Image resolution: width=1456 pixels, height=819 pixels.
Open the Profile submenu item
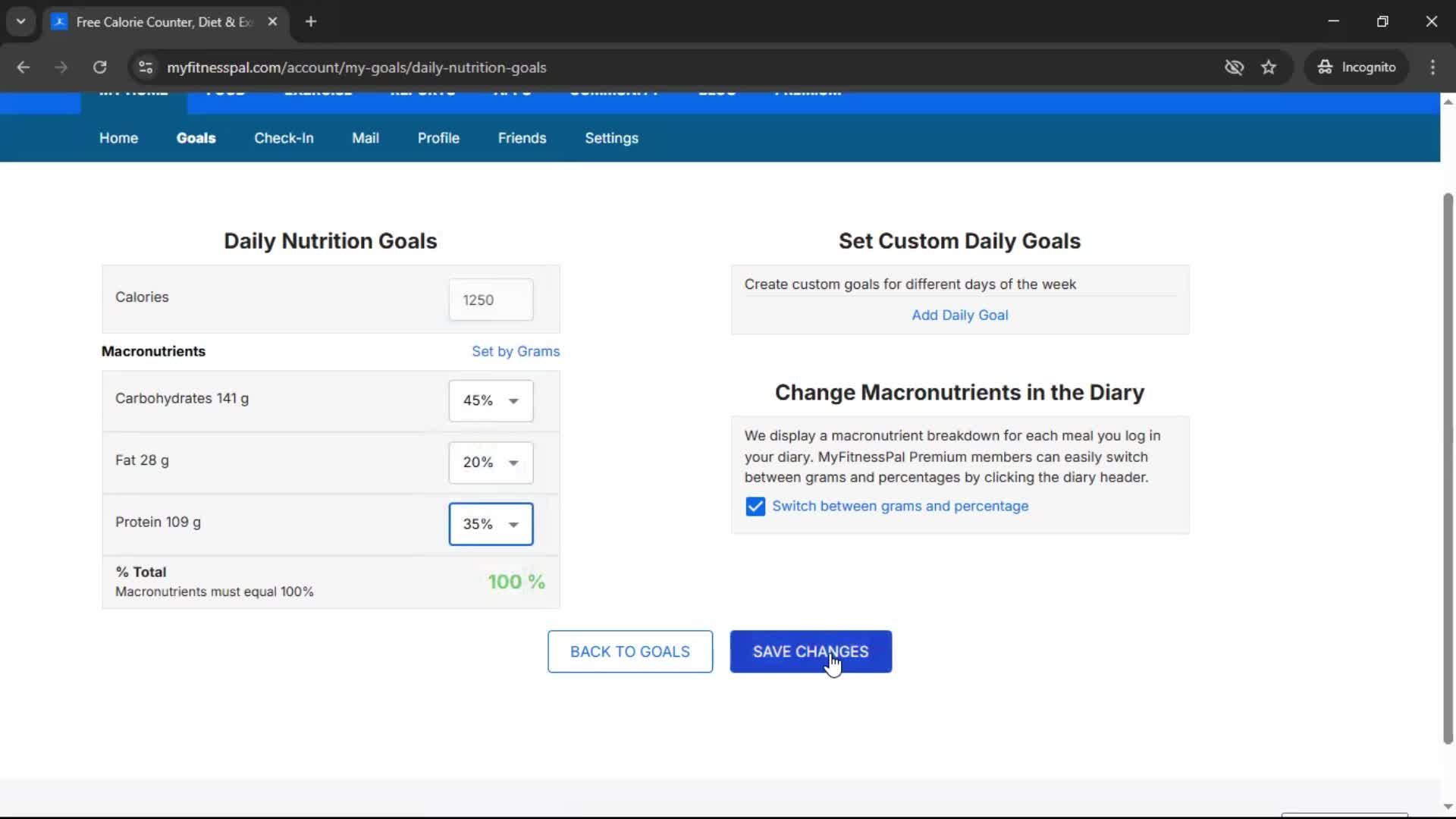click(438, 138)
